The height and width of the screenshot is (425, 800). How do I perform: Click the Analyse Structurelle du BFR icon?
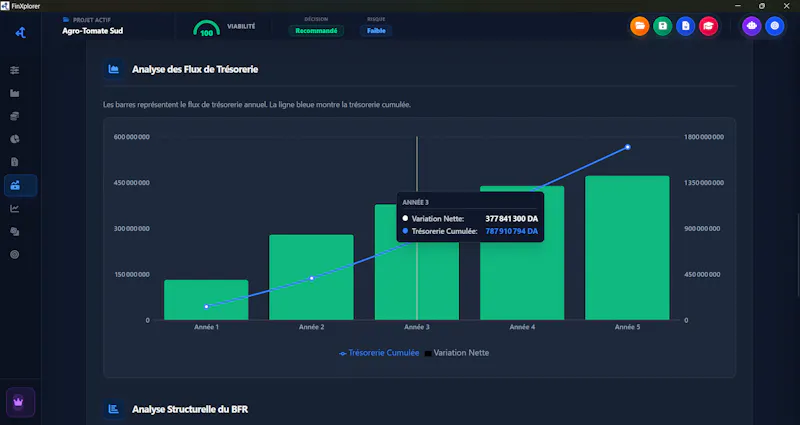pyautogui.click(x=114, y=409)
